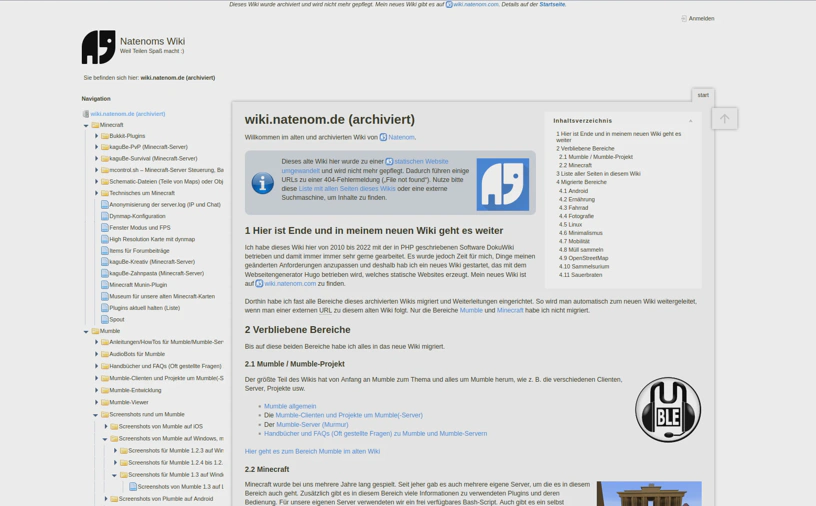Open TOC entry 2.1 Mumble / Mumble-Projekt

(x=596, y=157)
